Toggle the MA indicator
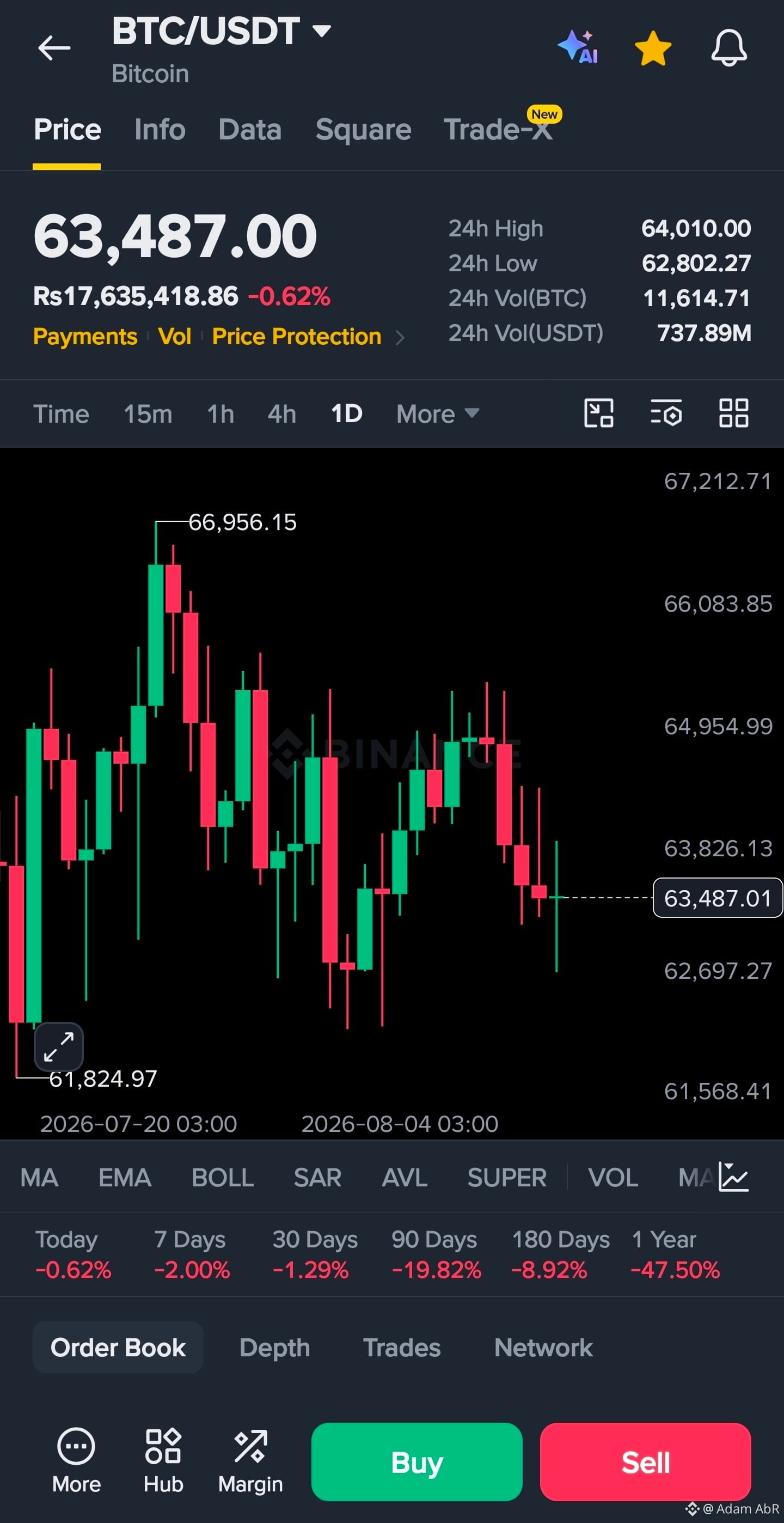Screen dimensions: 784x1523 pos(39,1178)
